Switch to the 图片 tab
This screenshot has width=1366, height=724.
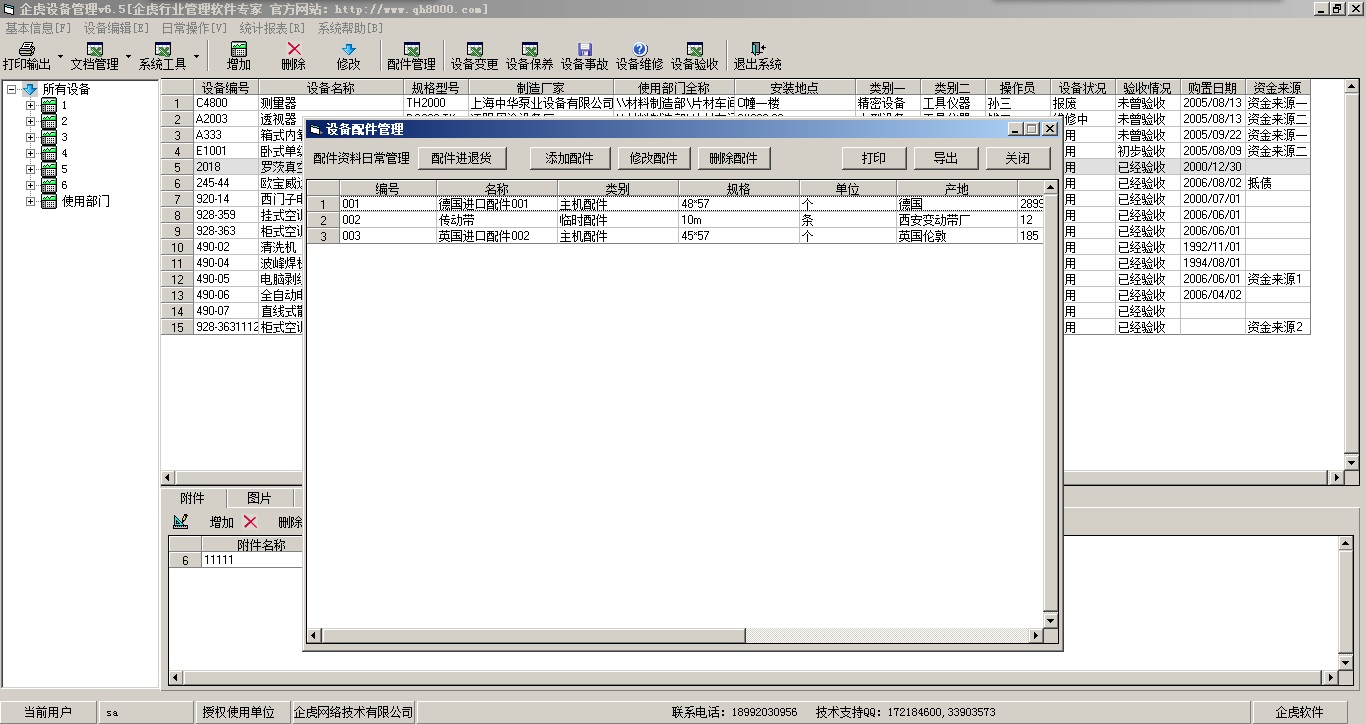pyautogui.click(x=259, y=498)
